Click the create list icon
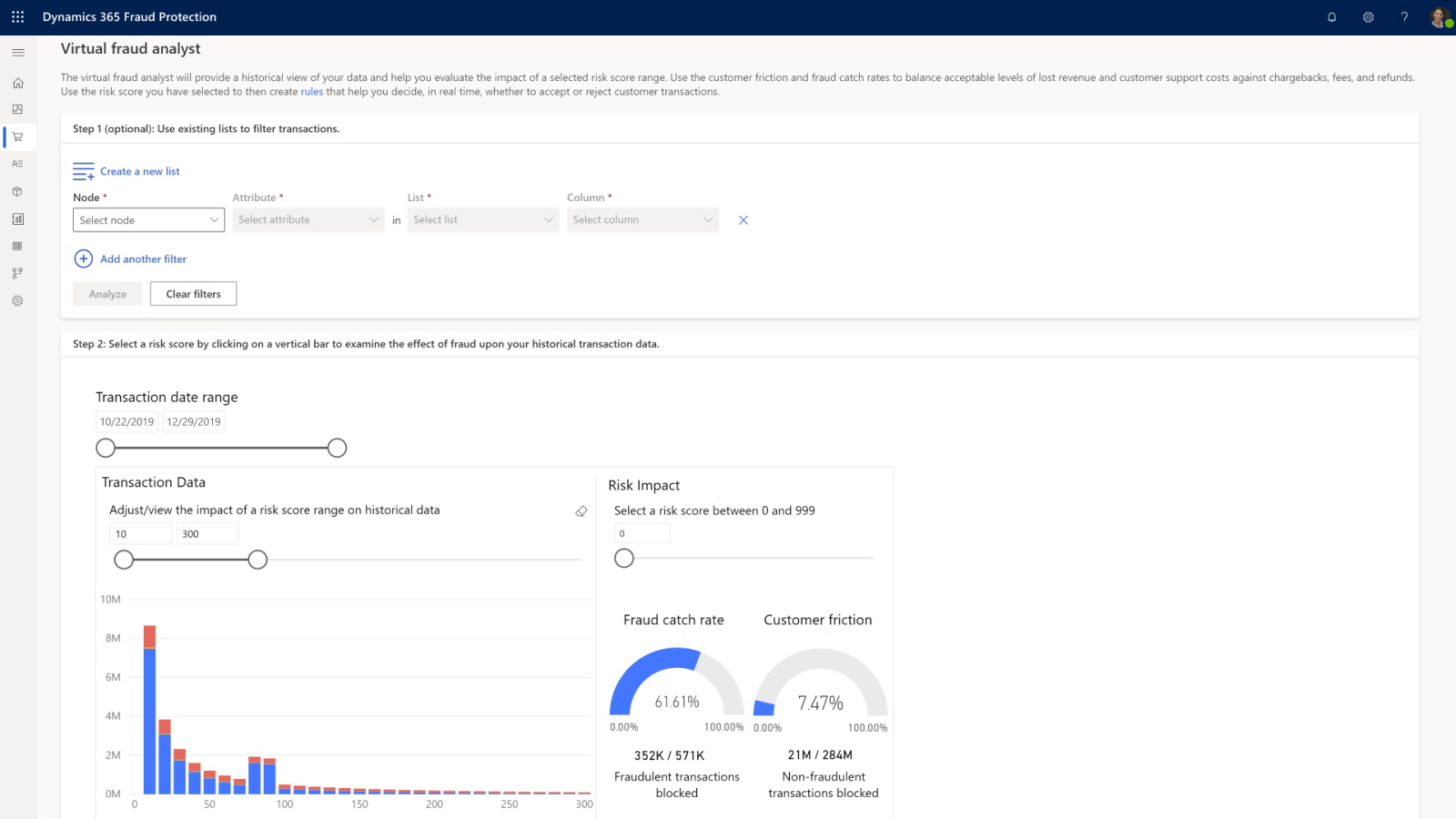 tap(84, 171)
